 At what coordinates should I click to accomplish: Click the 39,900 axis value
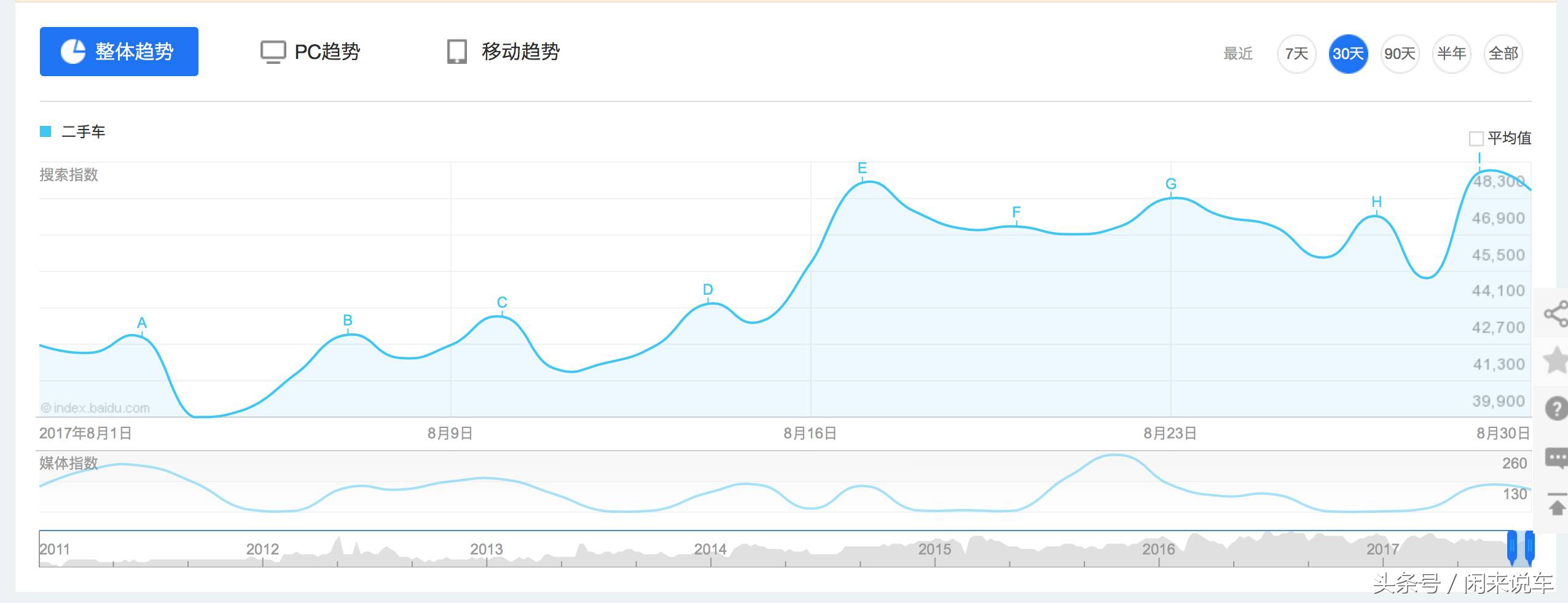pyautogui.click(x=1499, y=401)
